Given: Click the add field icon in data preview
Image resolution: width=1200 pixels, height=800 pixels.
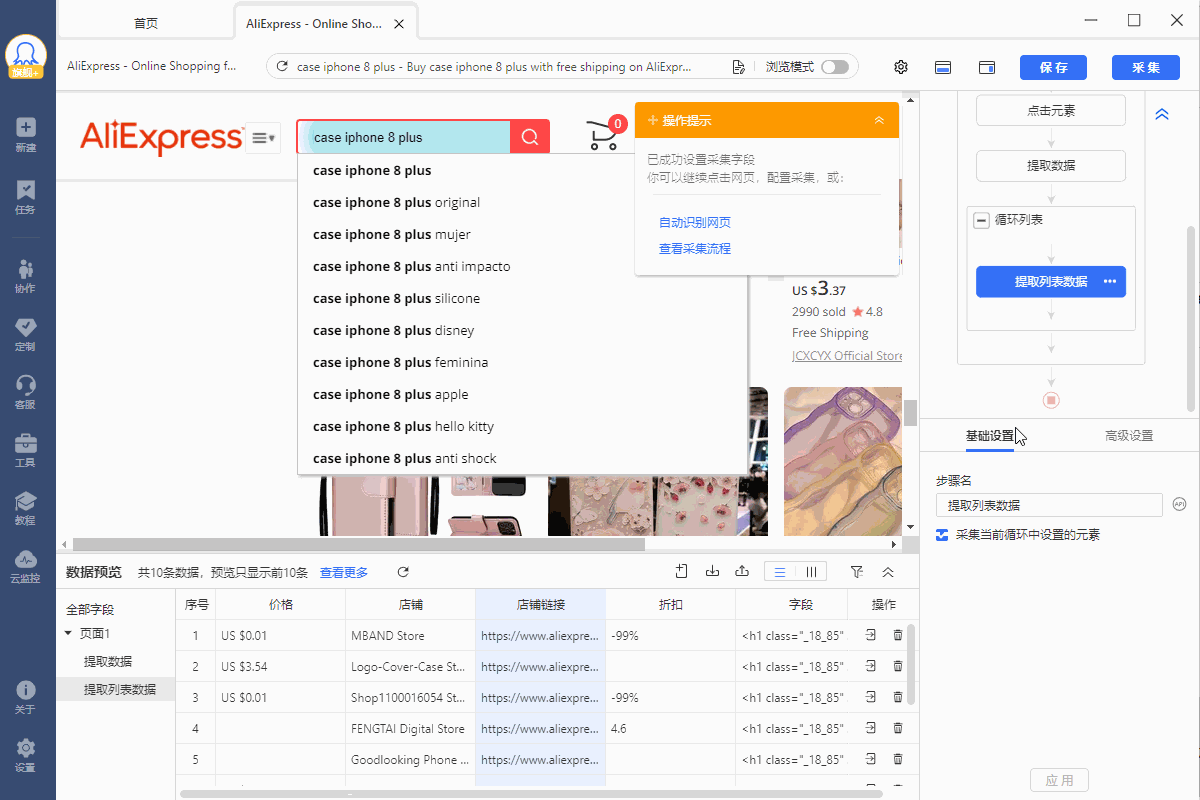Looking at the screenshot, I should [x=681, y=571].
